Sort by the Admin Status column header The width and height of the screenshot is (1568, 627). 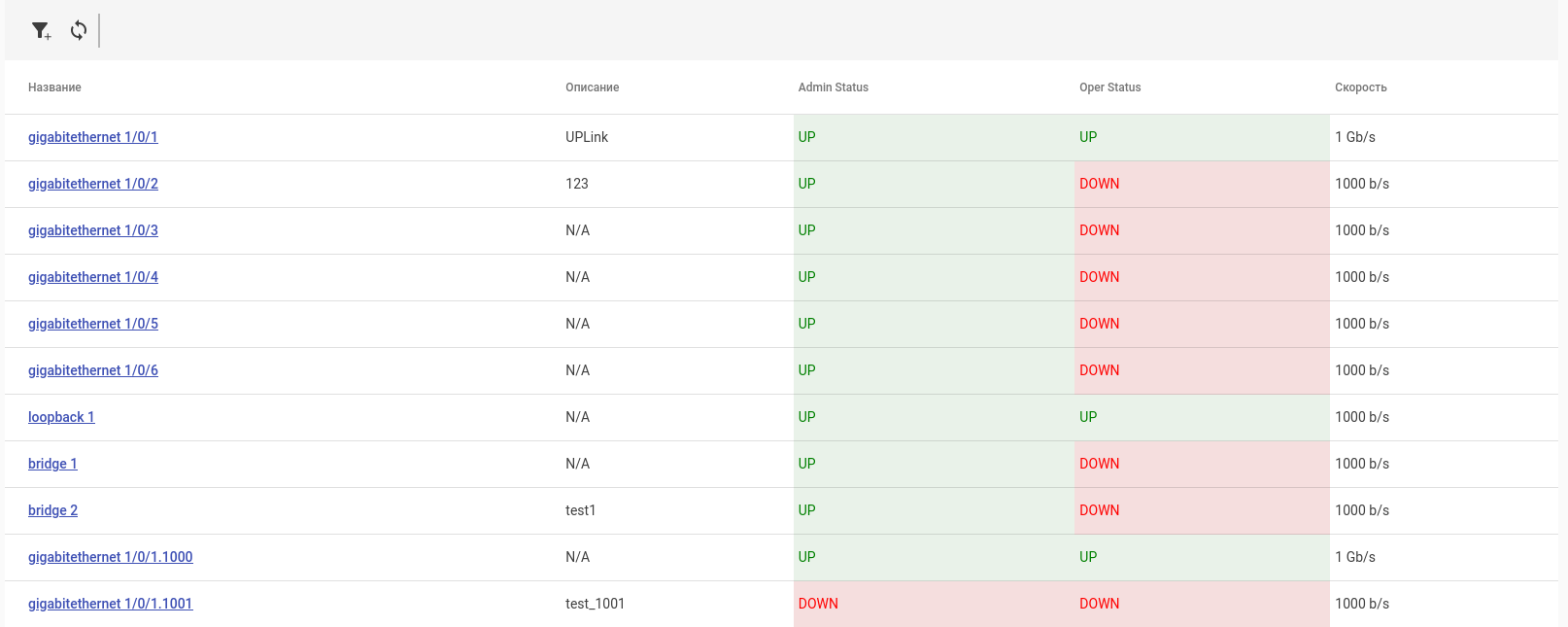coord(833,87)
